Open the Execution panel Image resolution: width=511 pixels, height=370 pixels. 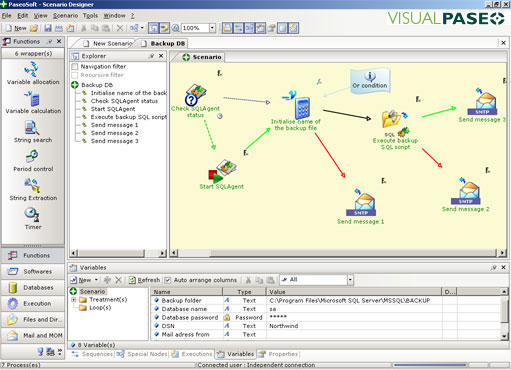tap(33, 303)
